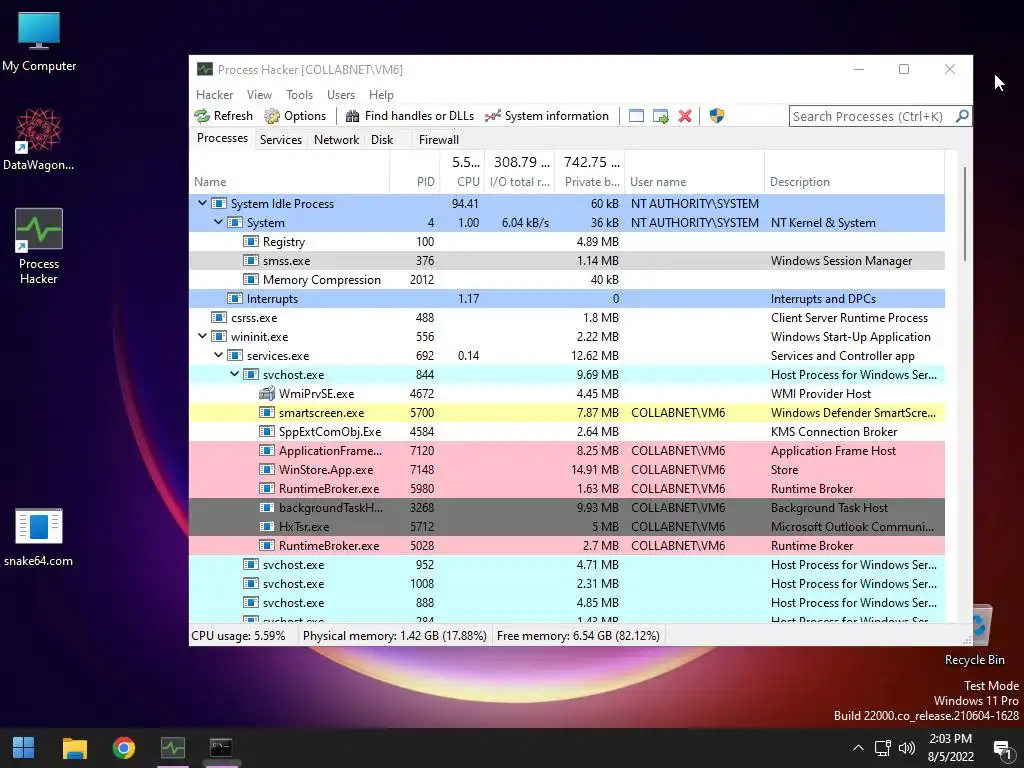Open the Windows Start button

pyautogui.click(x=24, y=748)
